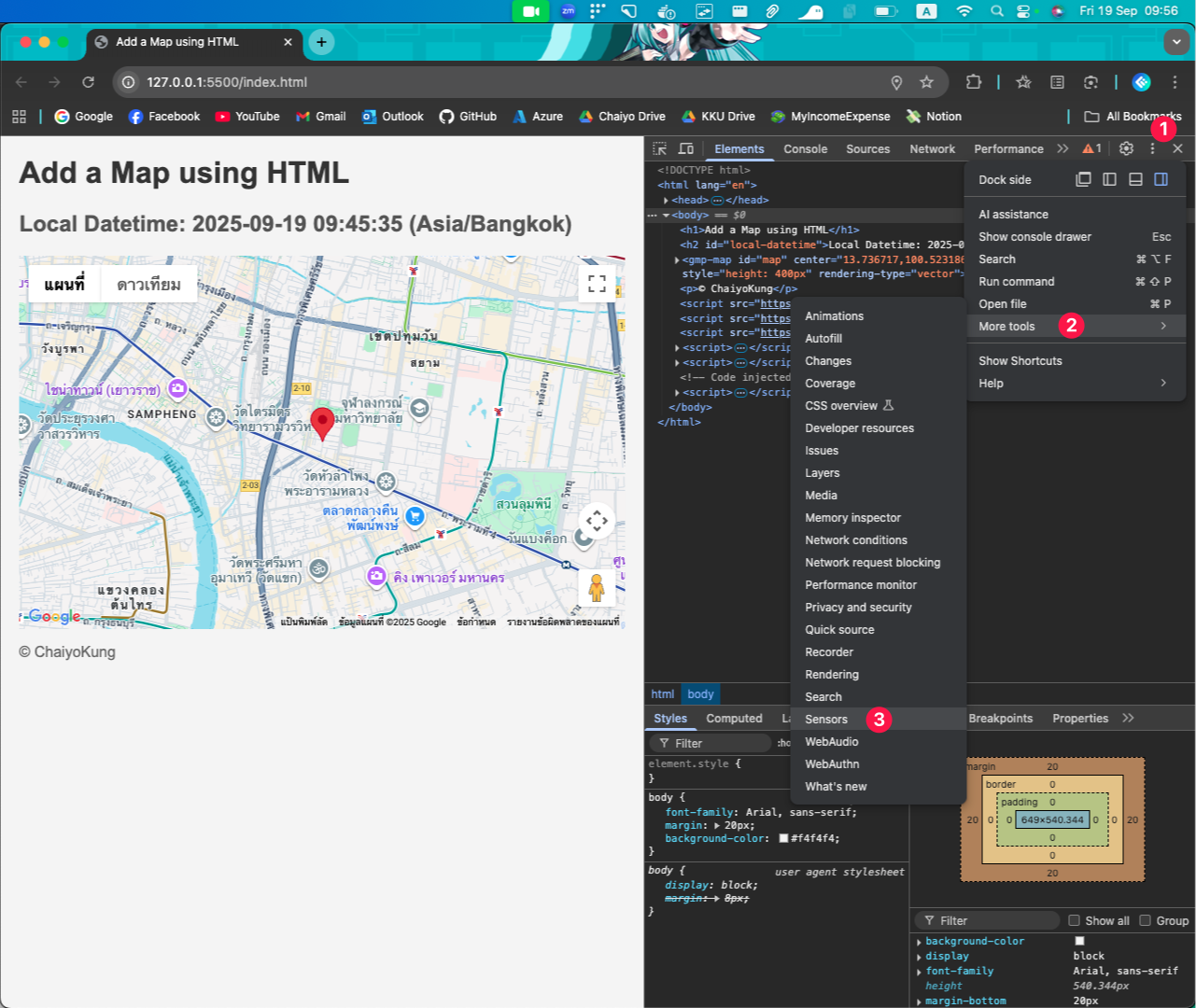Expand a collapsed script element in the Elements tree

pos(678,347)
